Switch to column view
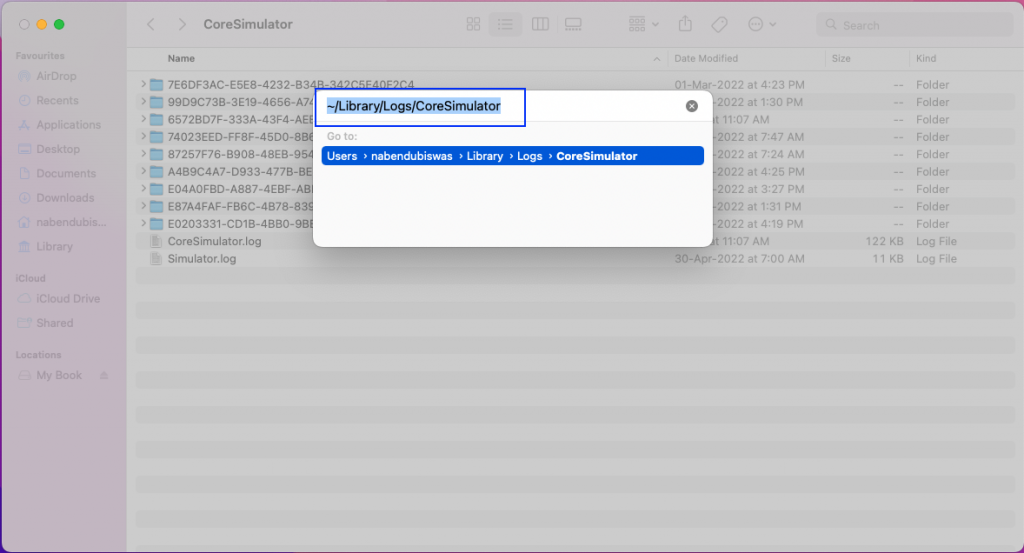The width and height of the screenshot is (1024, 553). coord(540,25)
